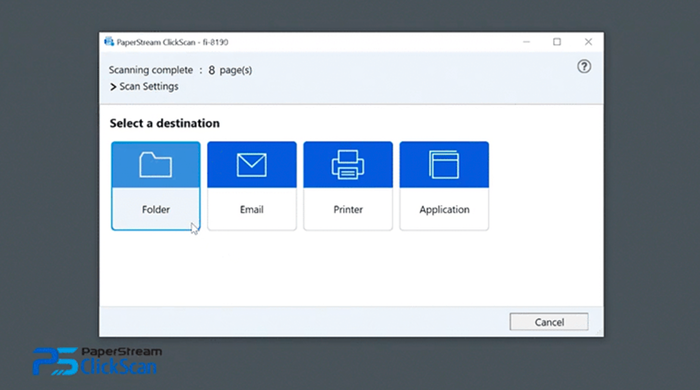This screenshot has height=390, width=700.
Task: Pick the Application destination tile
Action: [x=444, y=186]
